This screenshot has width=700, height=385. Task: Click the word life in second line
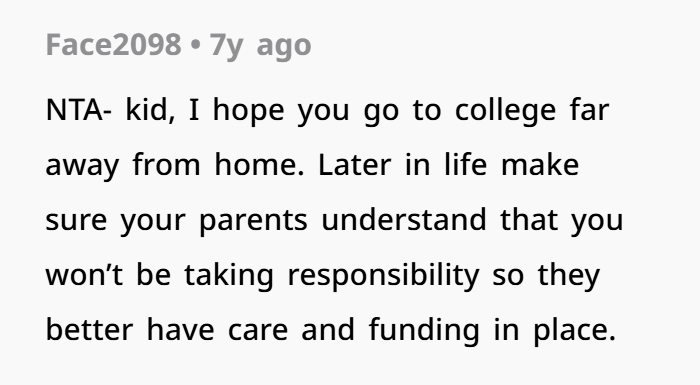466,164
